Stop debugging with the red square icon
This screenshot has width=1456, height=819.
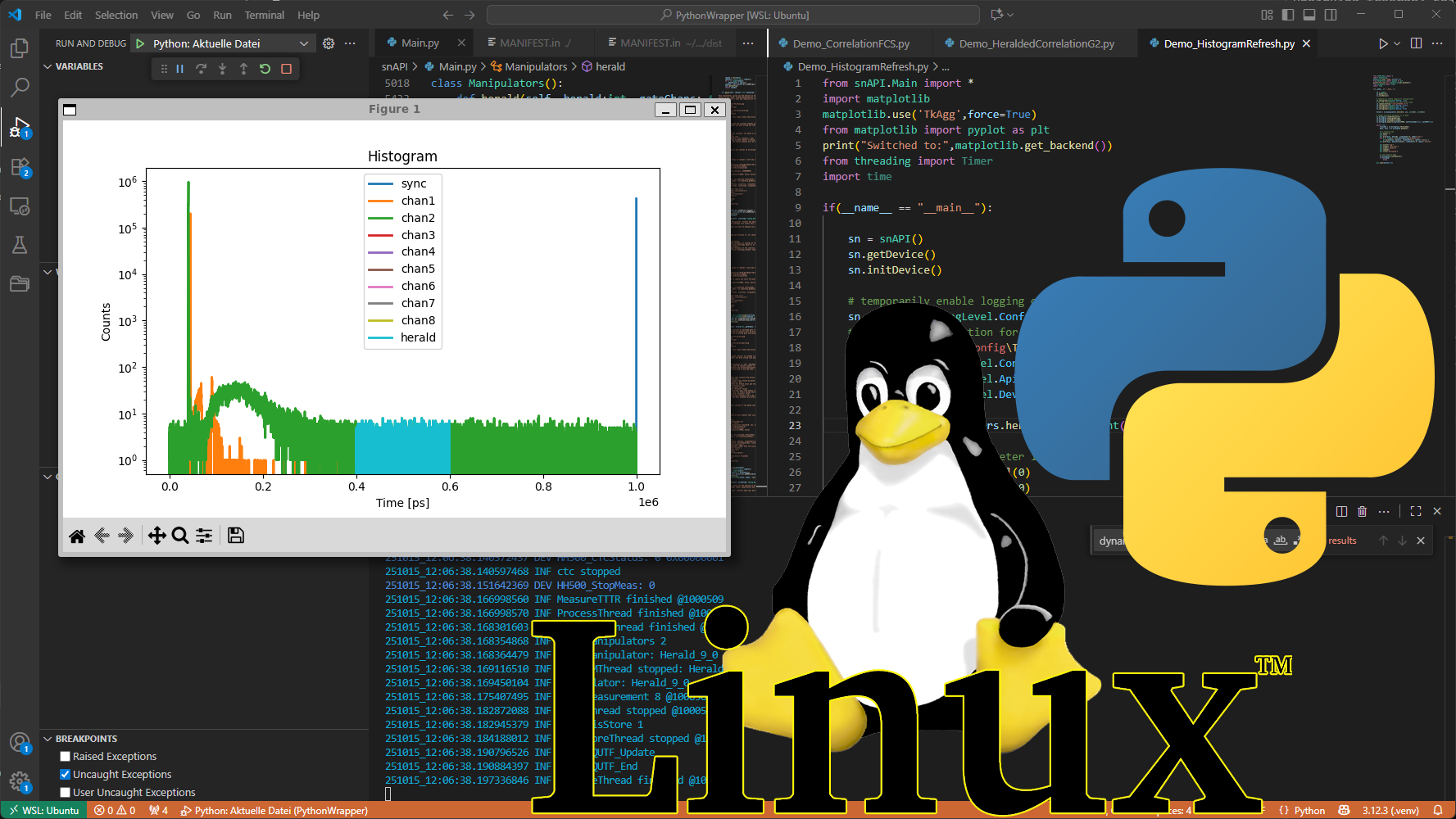click(286, 69)
